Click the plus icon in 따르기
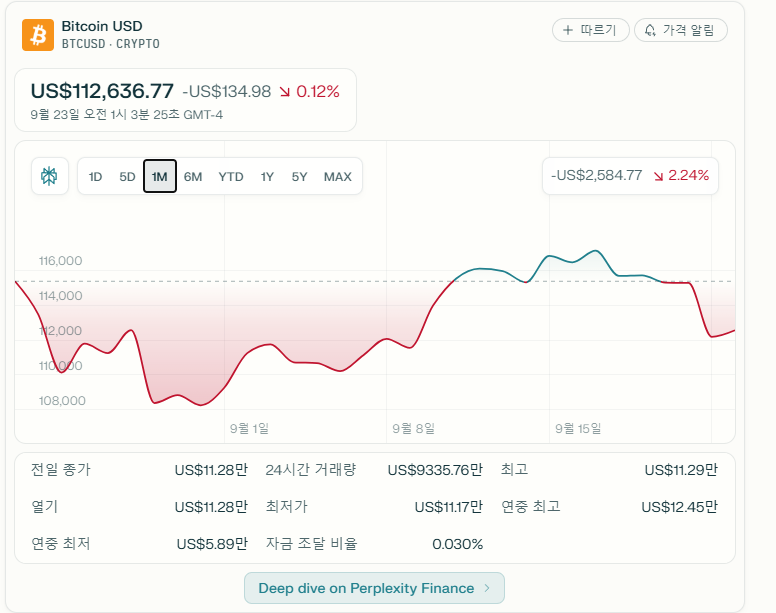Image resolution: width=776 pixels, height=613 pixels. coord(568,30)
